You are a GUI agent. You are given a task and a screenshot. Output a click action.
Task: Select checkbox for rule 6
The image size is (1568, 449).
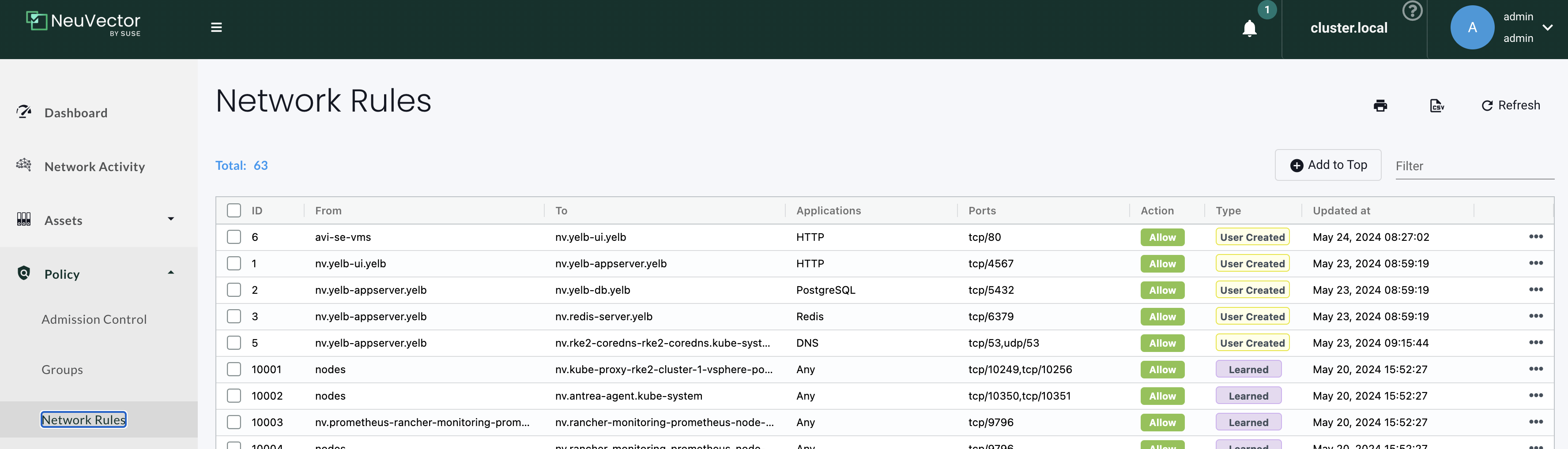(x=234, y=237)
